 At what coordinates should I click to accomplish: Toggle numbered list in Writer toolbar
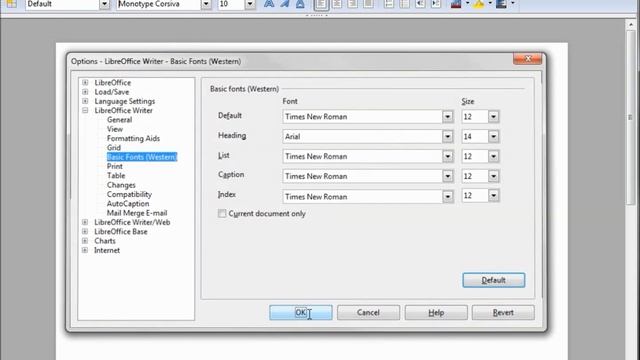389,4
